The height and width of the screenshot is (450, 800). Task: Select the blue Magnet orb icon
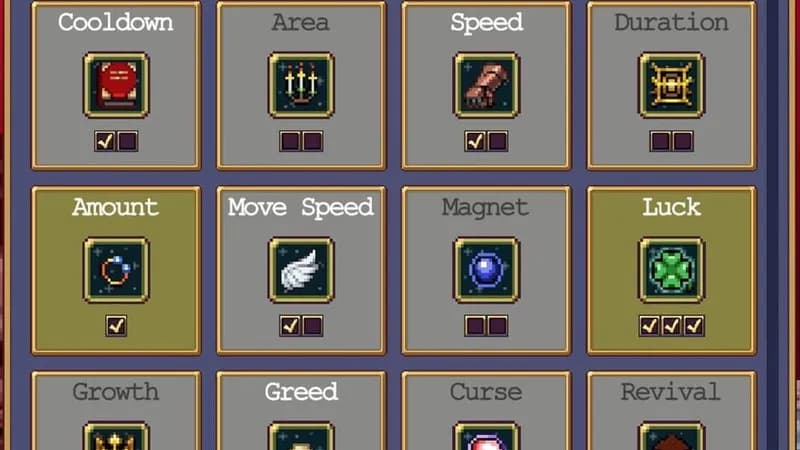487,270
